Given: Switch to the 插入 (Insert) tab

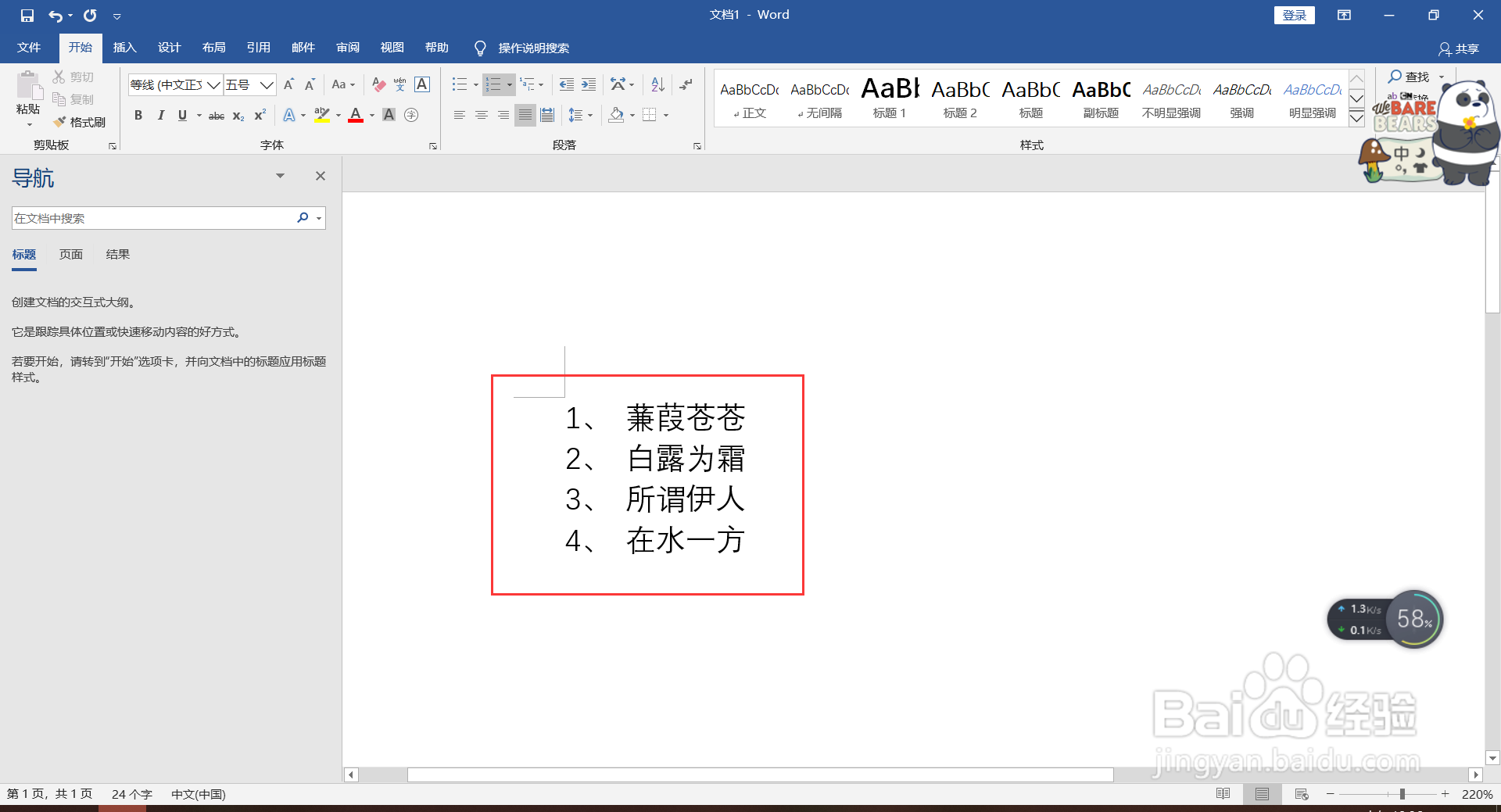Looking at the screenshot, I should coord(124,48).
